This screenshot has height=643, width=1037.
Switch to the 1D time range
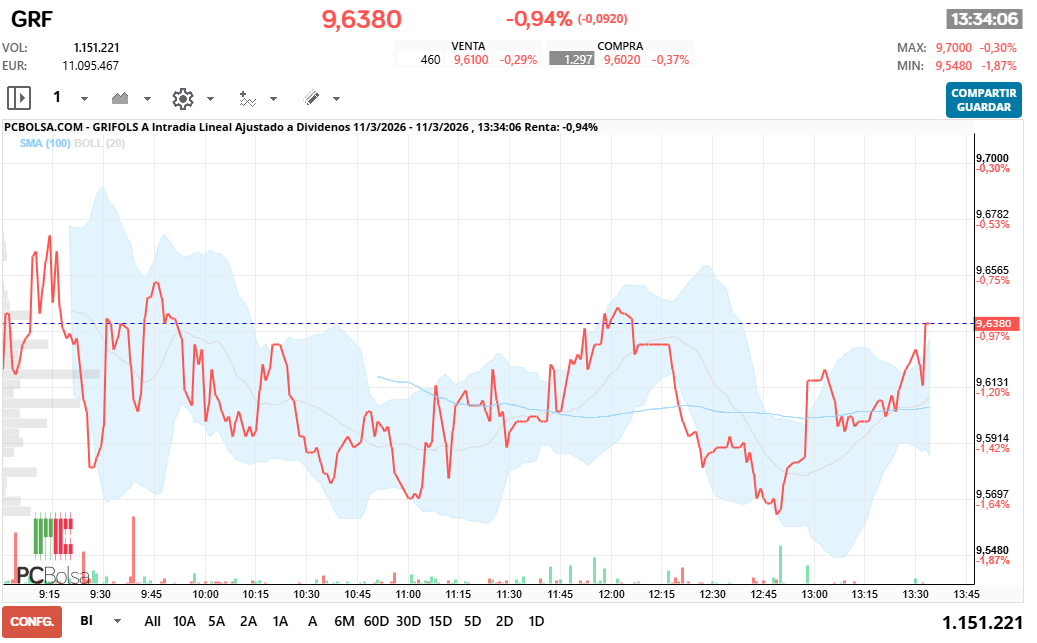[536, 621]
